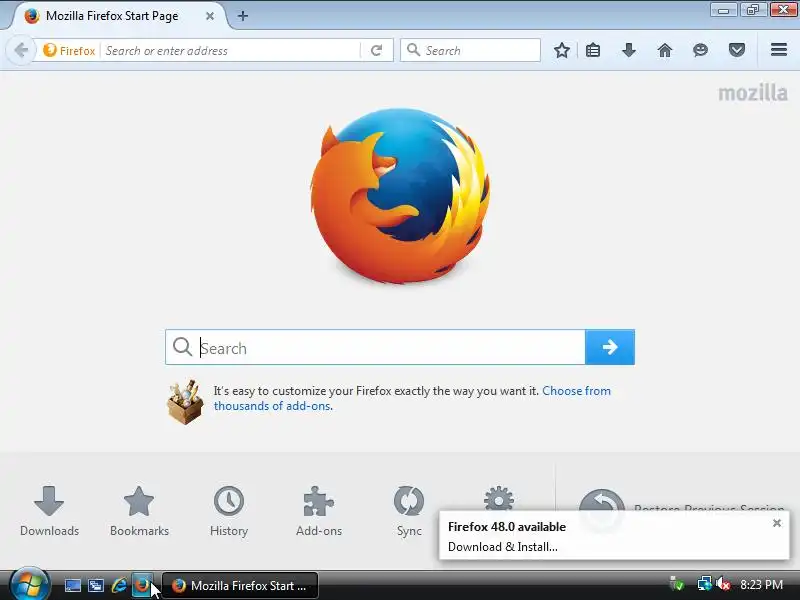Open Bookmarks star shortcut
Image resolution: width=800 pixels, height=600 pixels.
tap(139, 511)
